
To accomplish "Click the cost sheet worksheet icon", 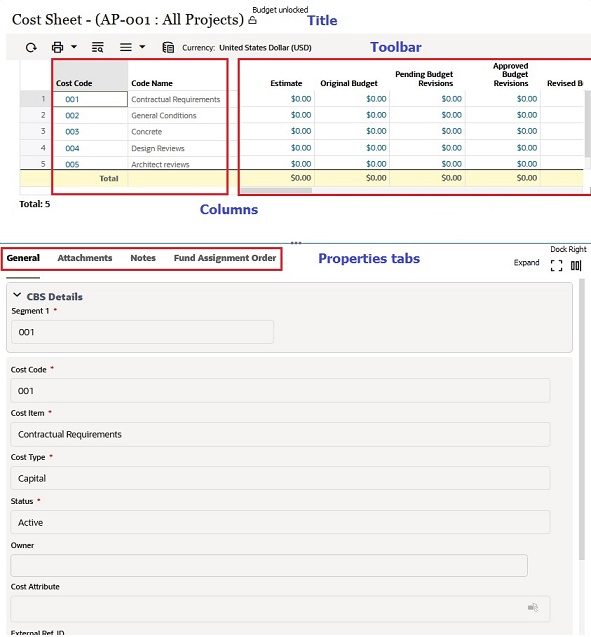I will pyautogui.click(x=168, y=48).
